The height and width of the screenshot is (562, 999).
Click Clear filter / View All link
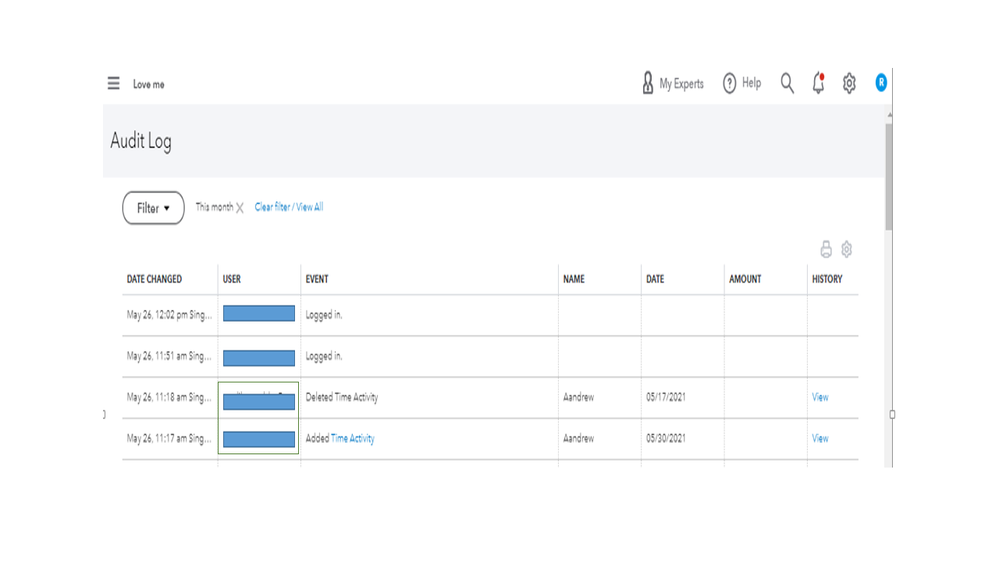(289, 207)
